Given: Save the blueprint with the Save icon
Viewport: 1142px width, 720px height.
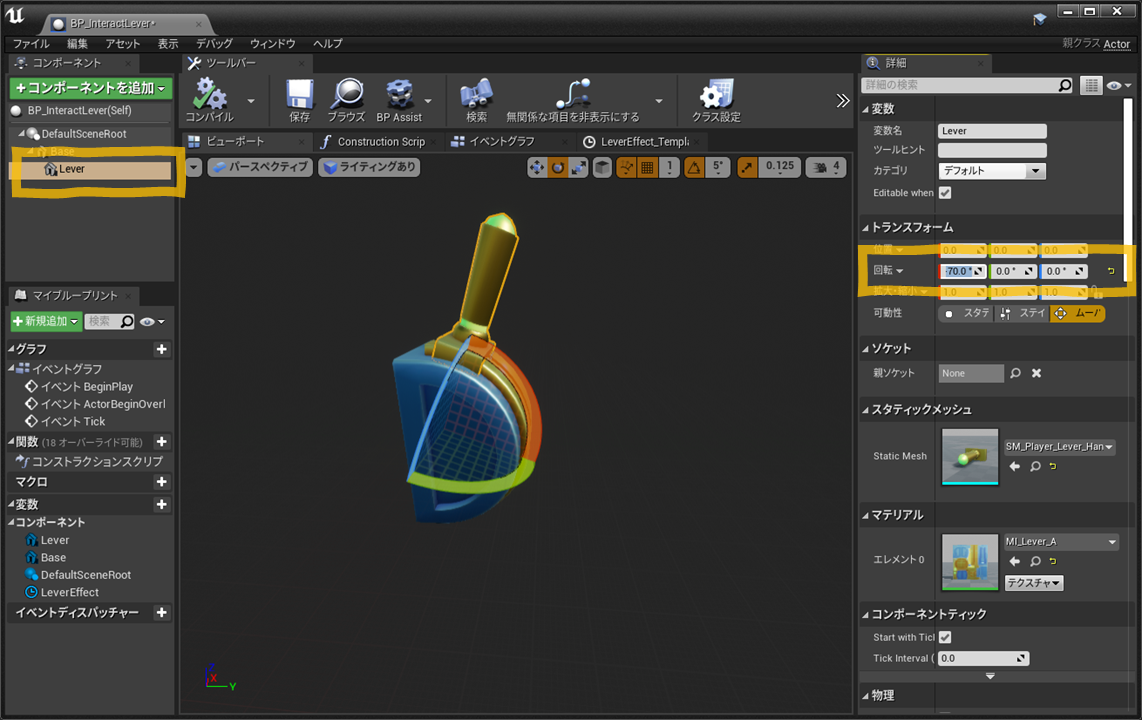Looking at the screenshot, I should (x=299, y=94).
